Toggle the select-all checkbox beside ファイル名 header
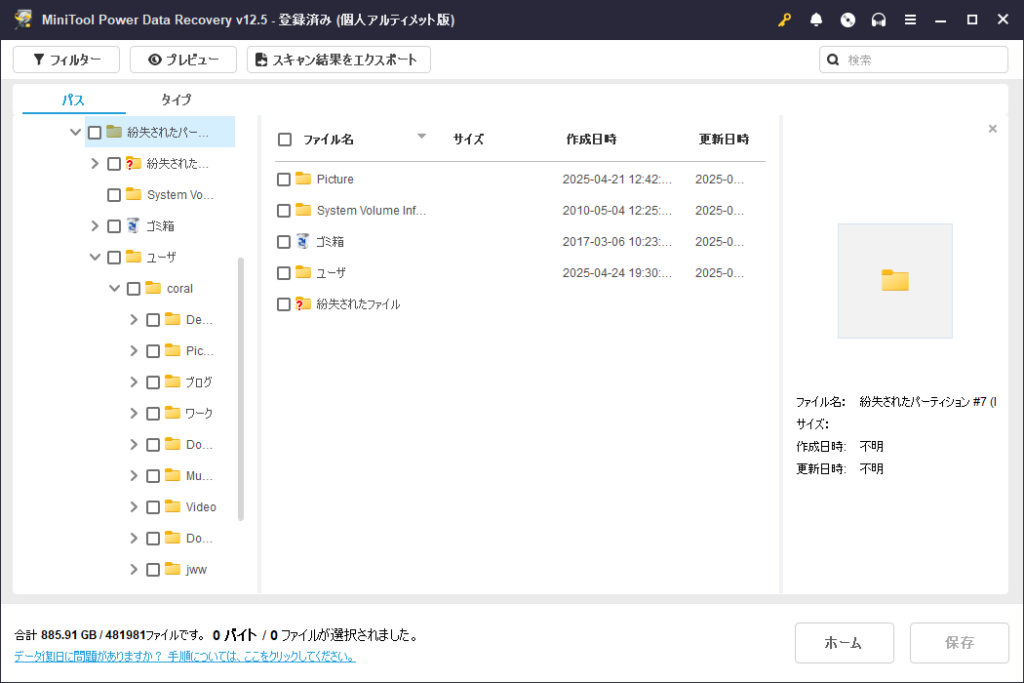 285,139
